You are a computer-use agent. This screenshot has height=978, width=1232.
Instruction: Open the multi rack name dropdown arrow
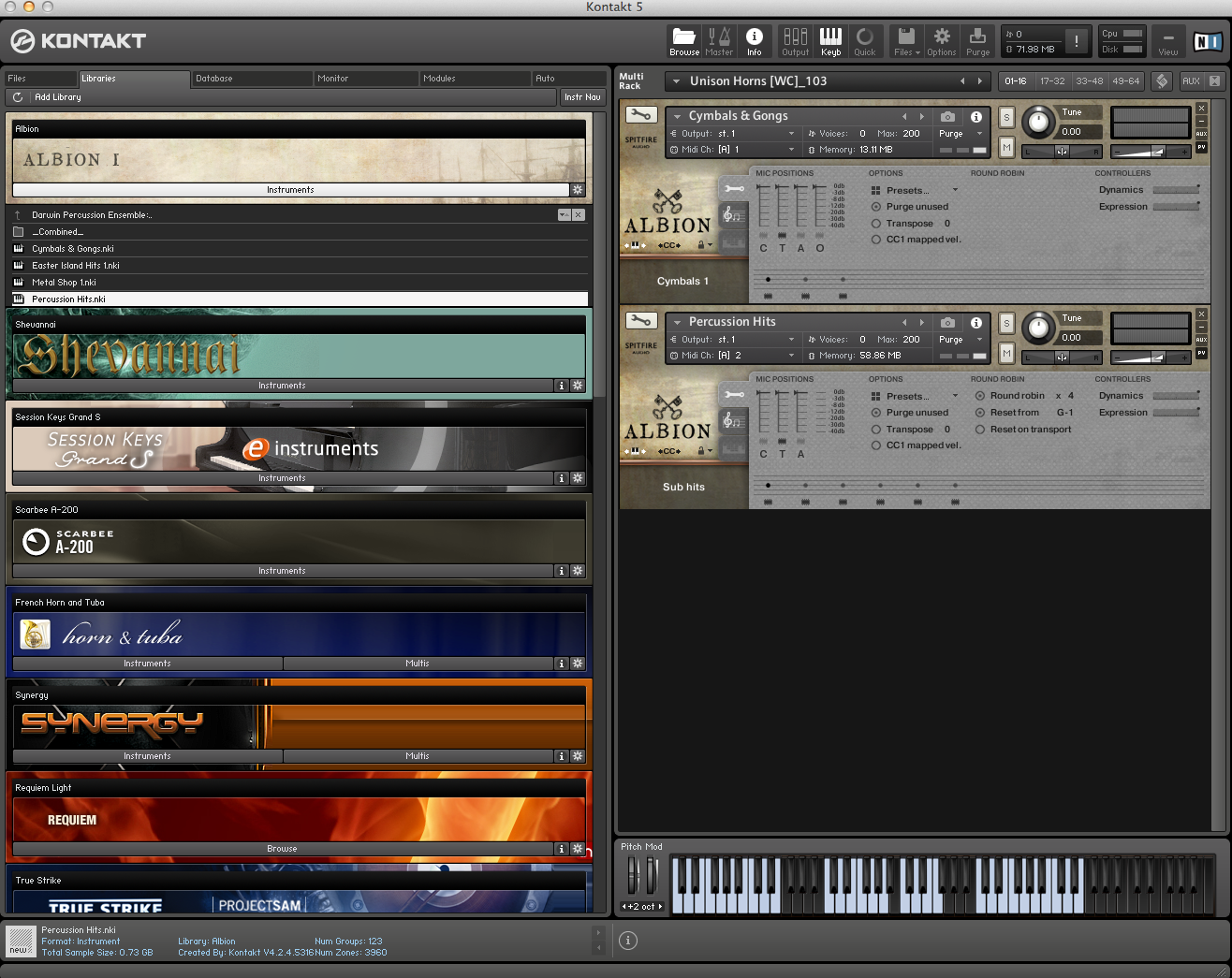676,81
